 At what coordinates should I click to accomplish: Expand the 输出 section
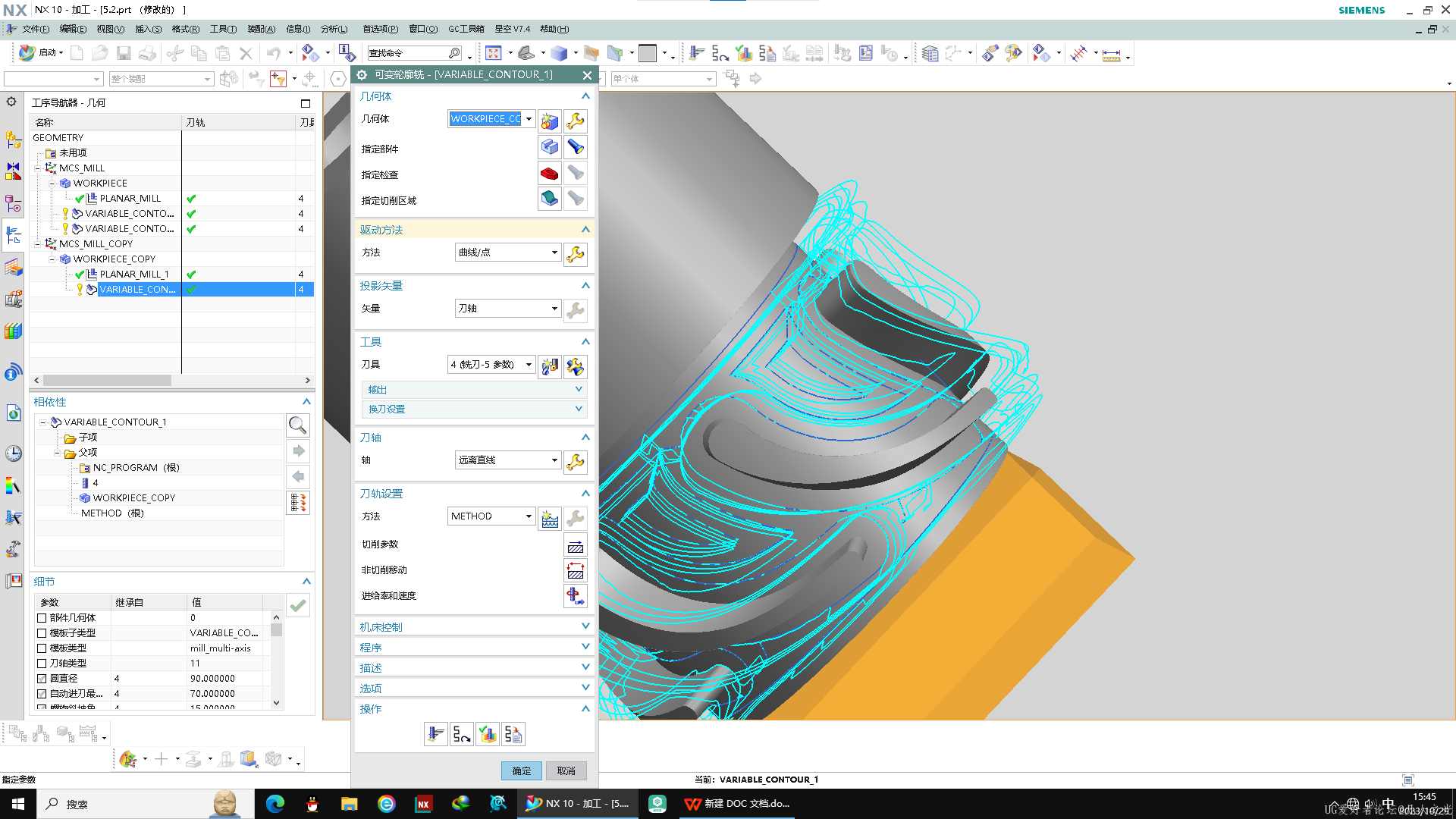coord(474,390)
